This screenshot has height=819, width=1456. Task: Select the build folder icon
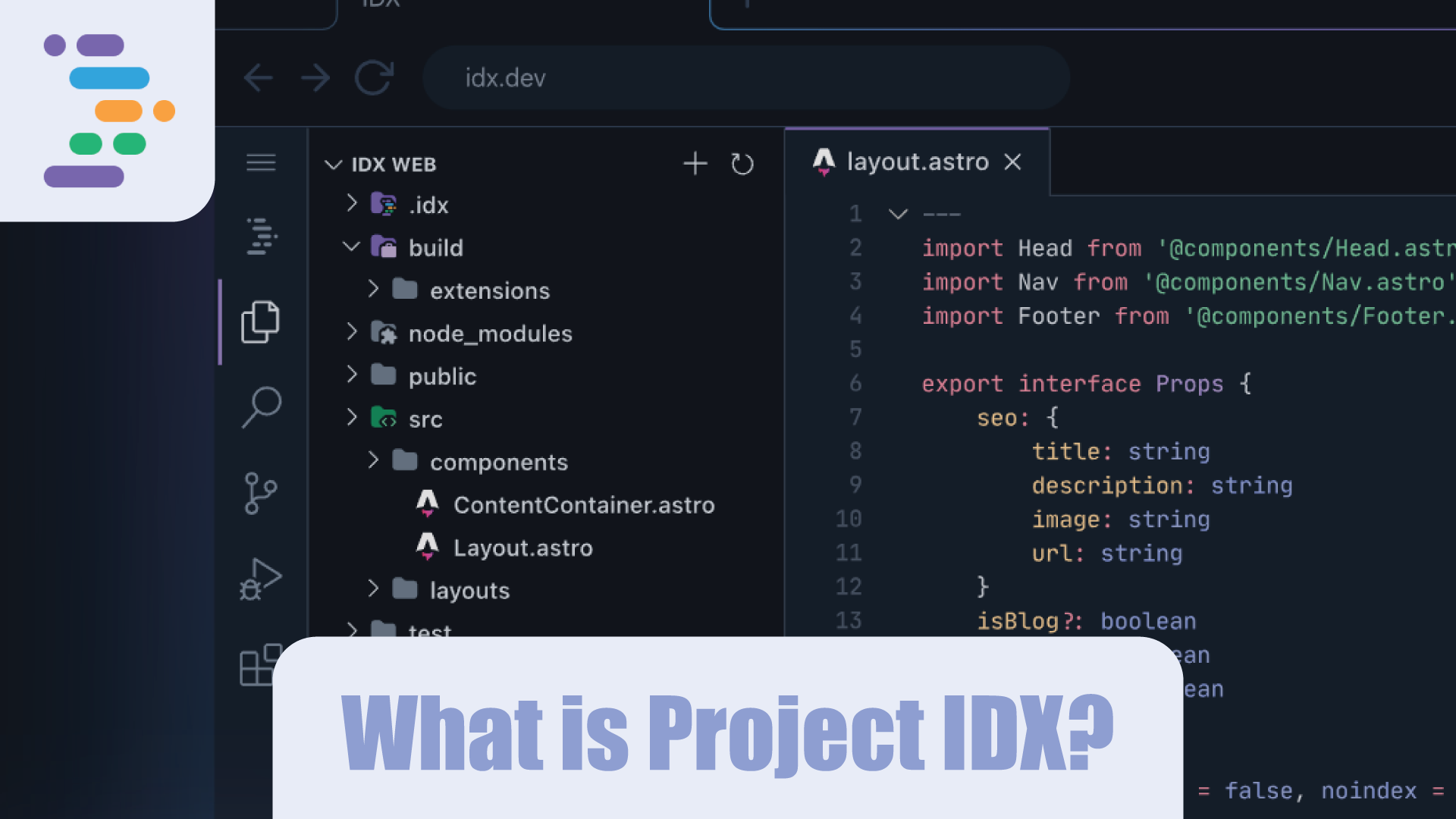pos(384,246)
